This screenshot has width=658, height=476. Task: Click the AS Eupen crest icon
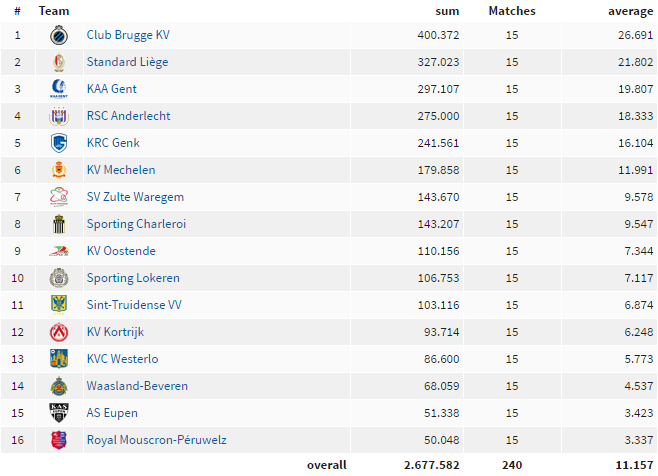click(x=59, y=413)
